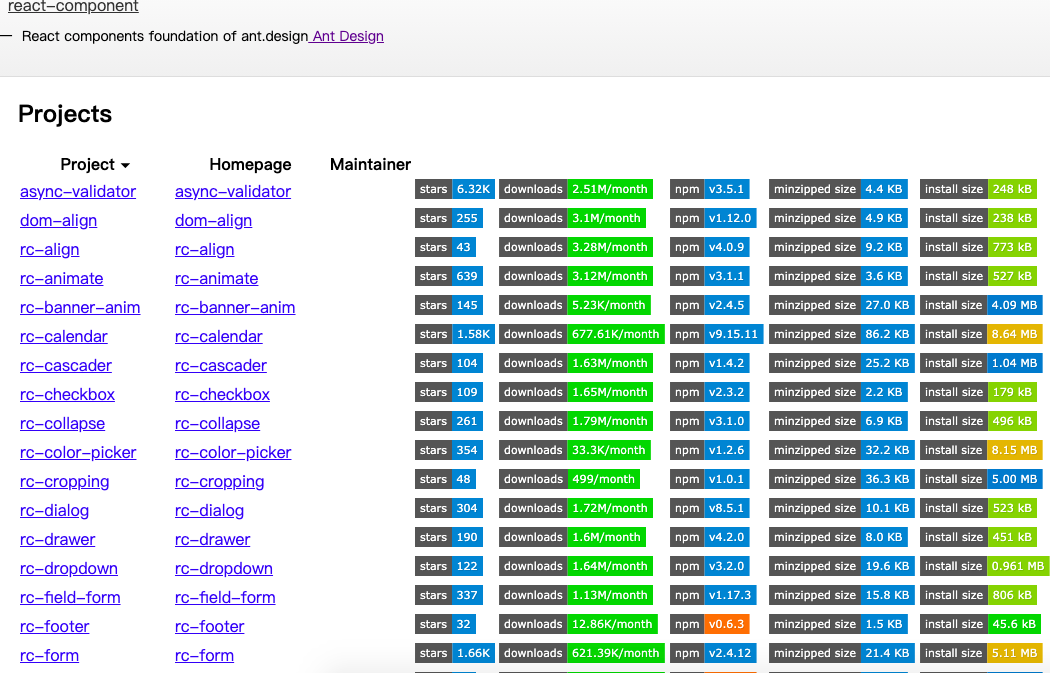
Task: Click the stars 190 badge
Action: (449, 537)
